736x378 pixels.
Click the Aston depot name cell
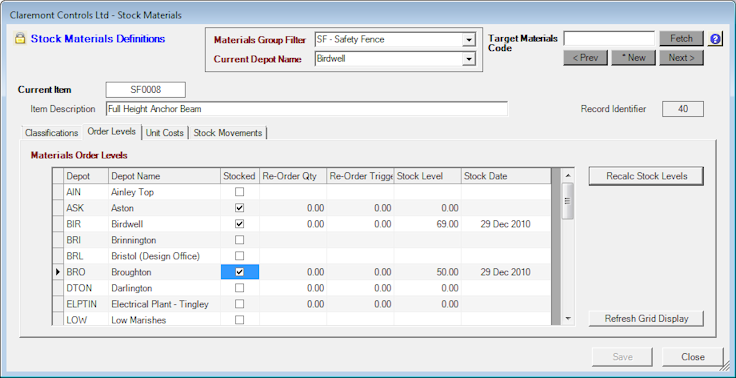164,208
